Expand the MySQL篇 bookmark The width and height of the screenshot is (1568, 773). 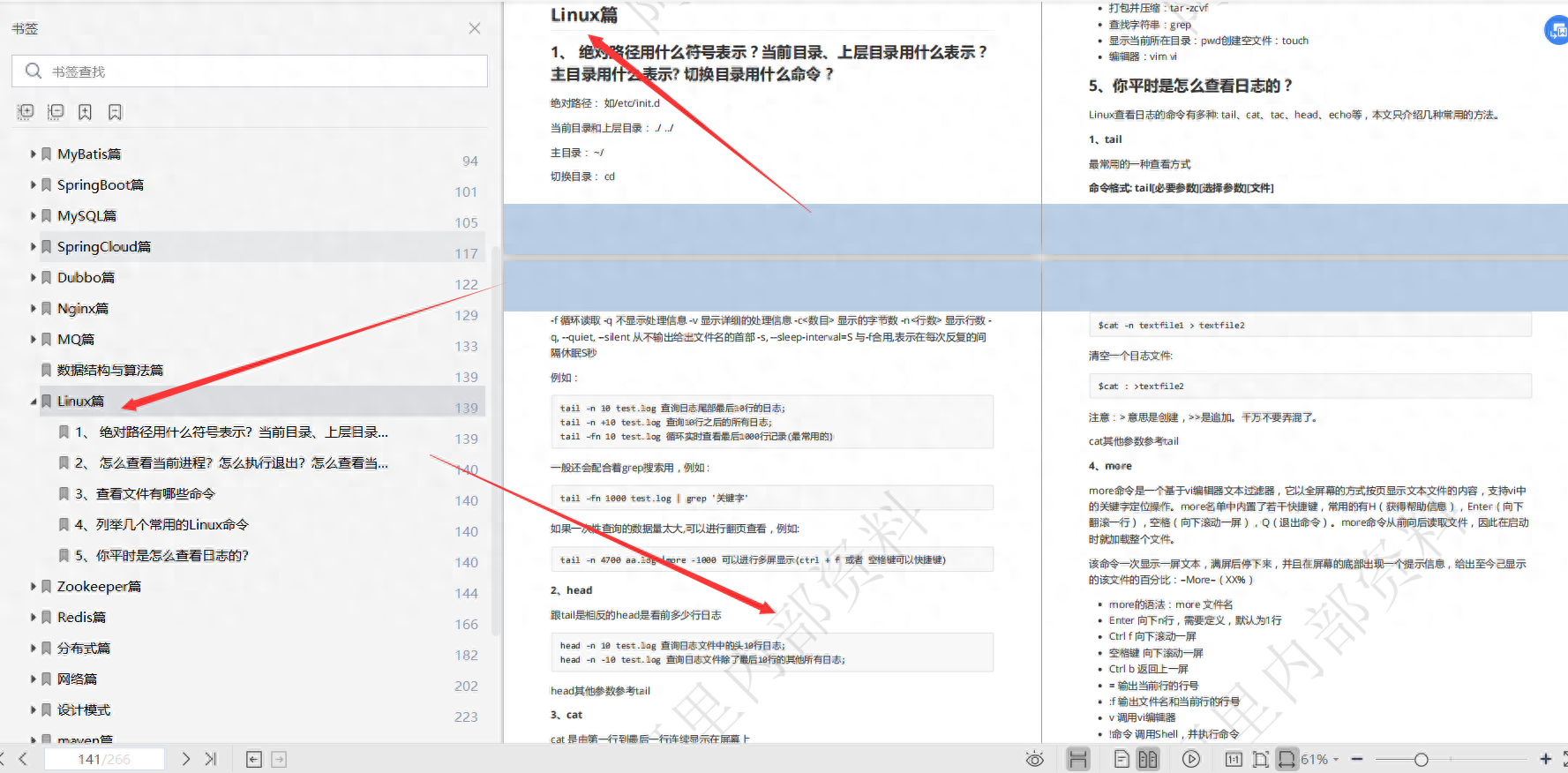[34, 215]
